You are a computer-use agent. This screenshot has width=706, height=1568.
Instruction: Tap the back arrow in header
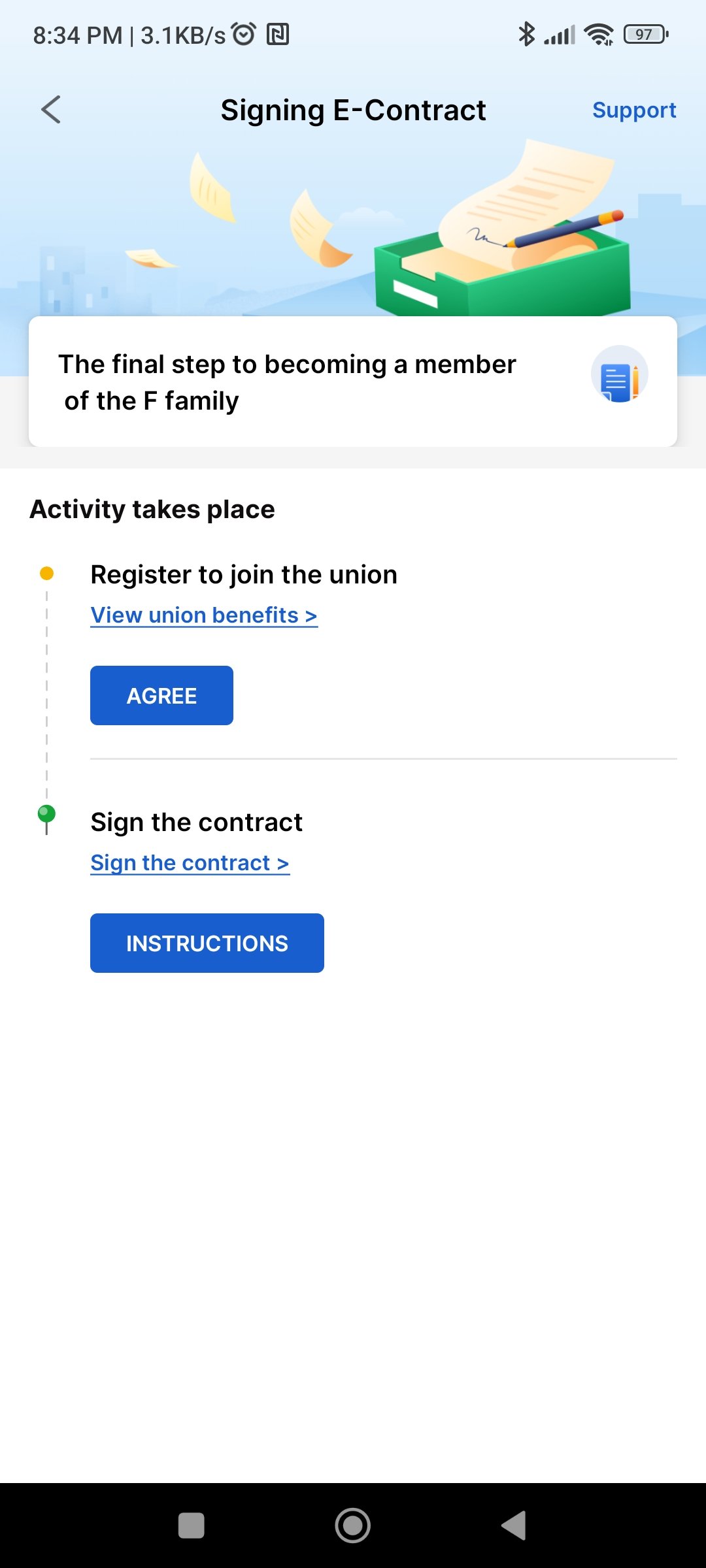point(51,110)
